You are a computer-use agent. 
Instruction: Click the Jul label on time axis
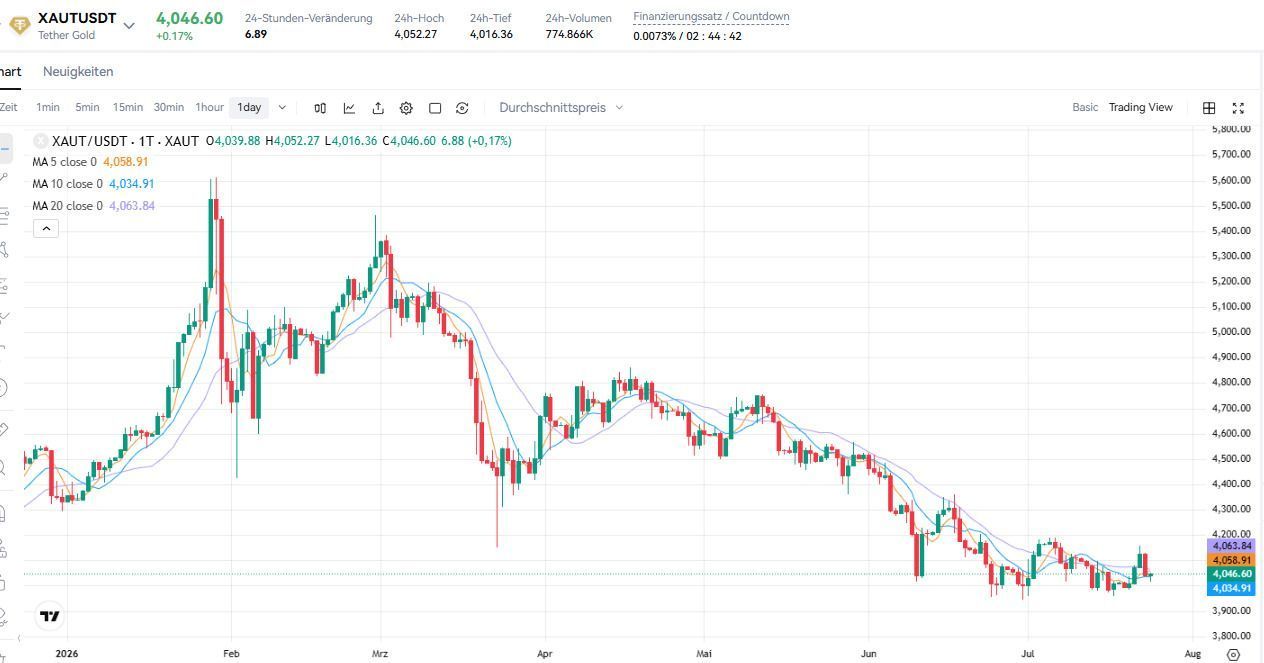click(1028, 654)
